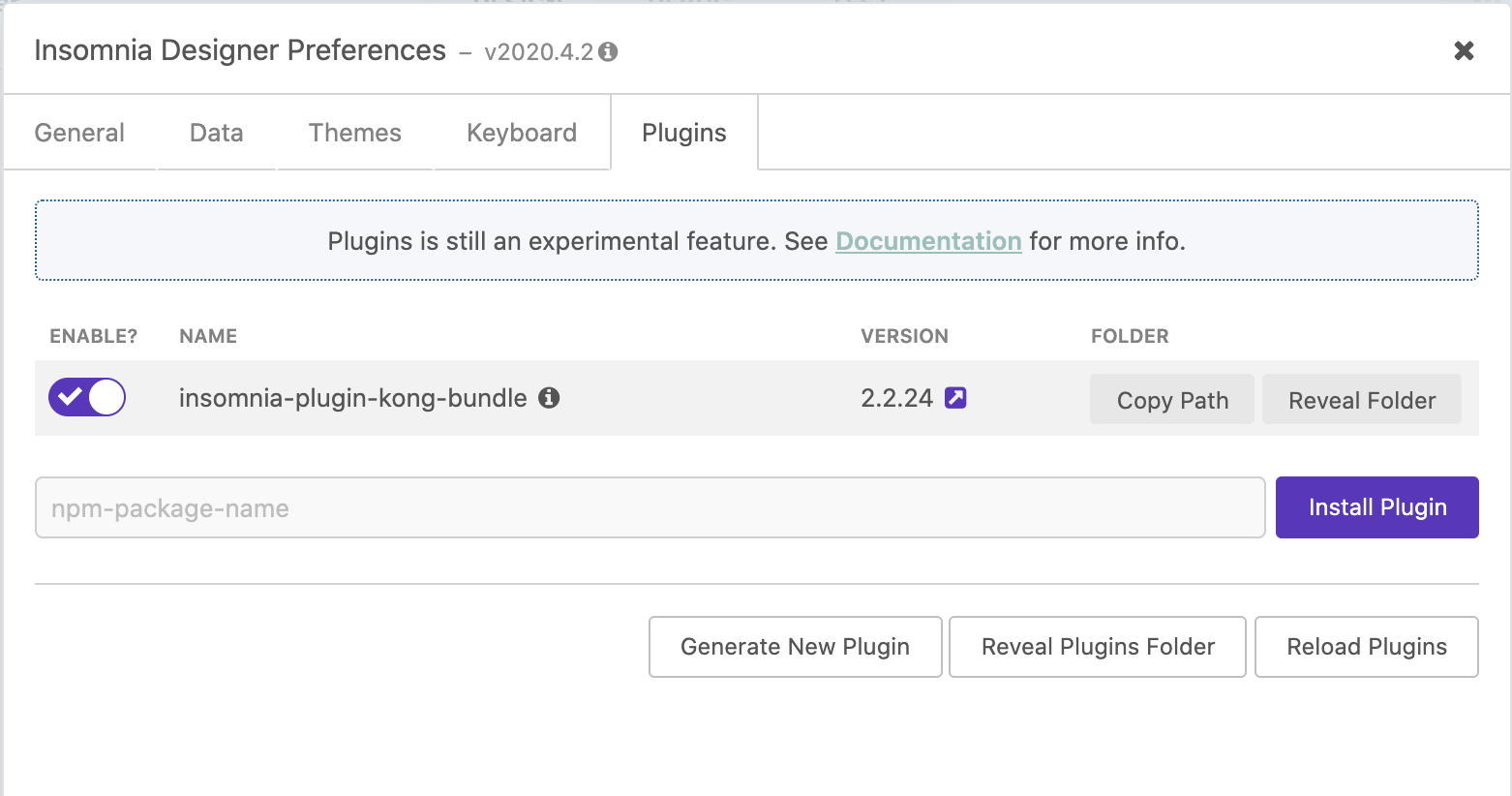Click the Copy Path button
This screenshot has height=796, width=1512.
coord(1172,400)
